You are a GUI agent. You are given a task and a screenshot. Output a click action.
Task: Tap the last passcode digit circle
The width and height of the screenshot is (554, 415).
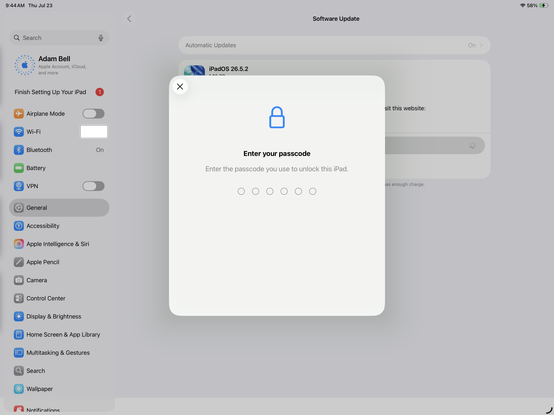point(313,191)
